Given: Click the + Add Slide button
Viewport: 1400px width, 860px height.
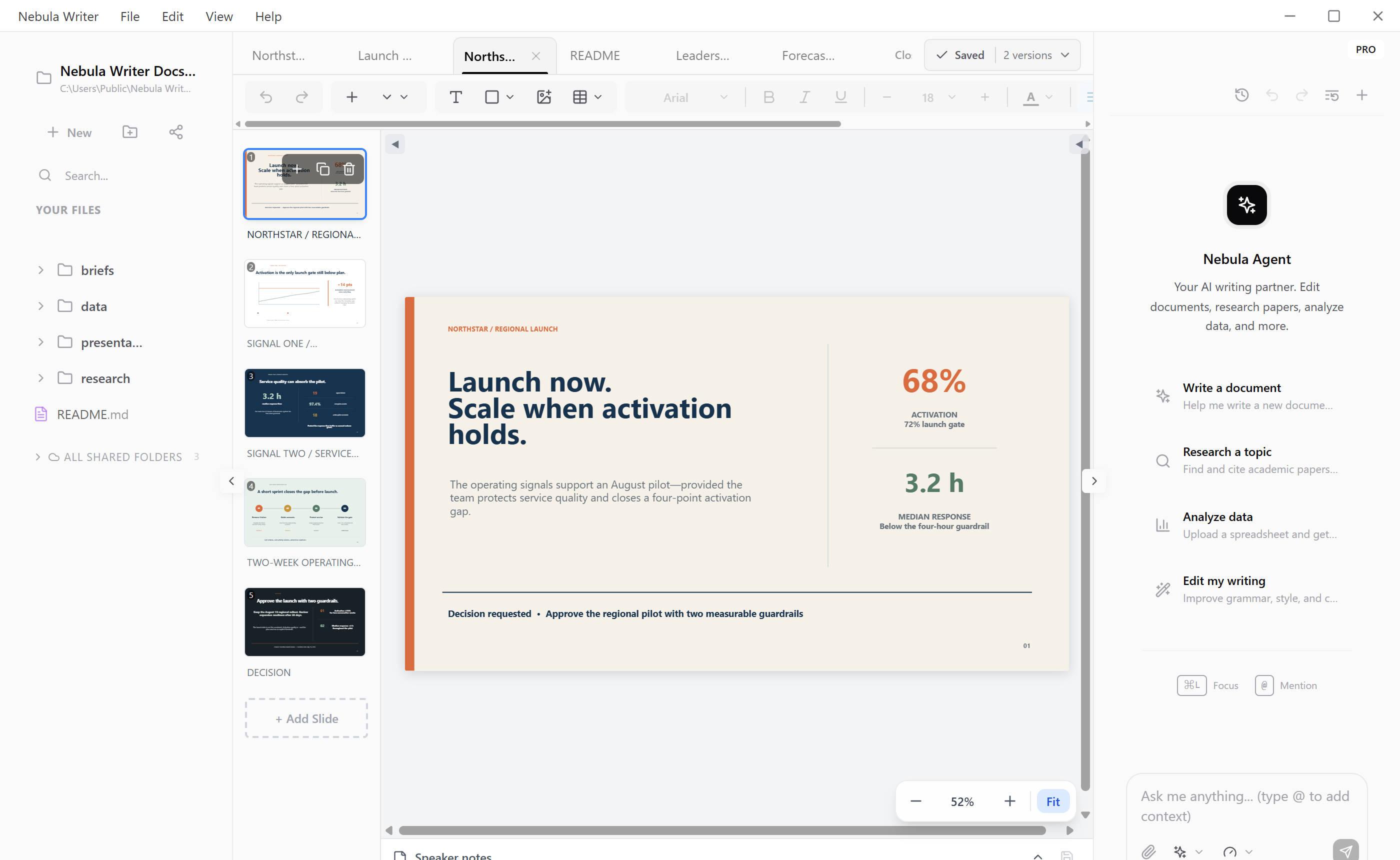Looking at the screenshot, I should pyautogui.click(x=306, y=718).
